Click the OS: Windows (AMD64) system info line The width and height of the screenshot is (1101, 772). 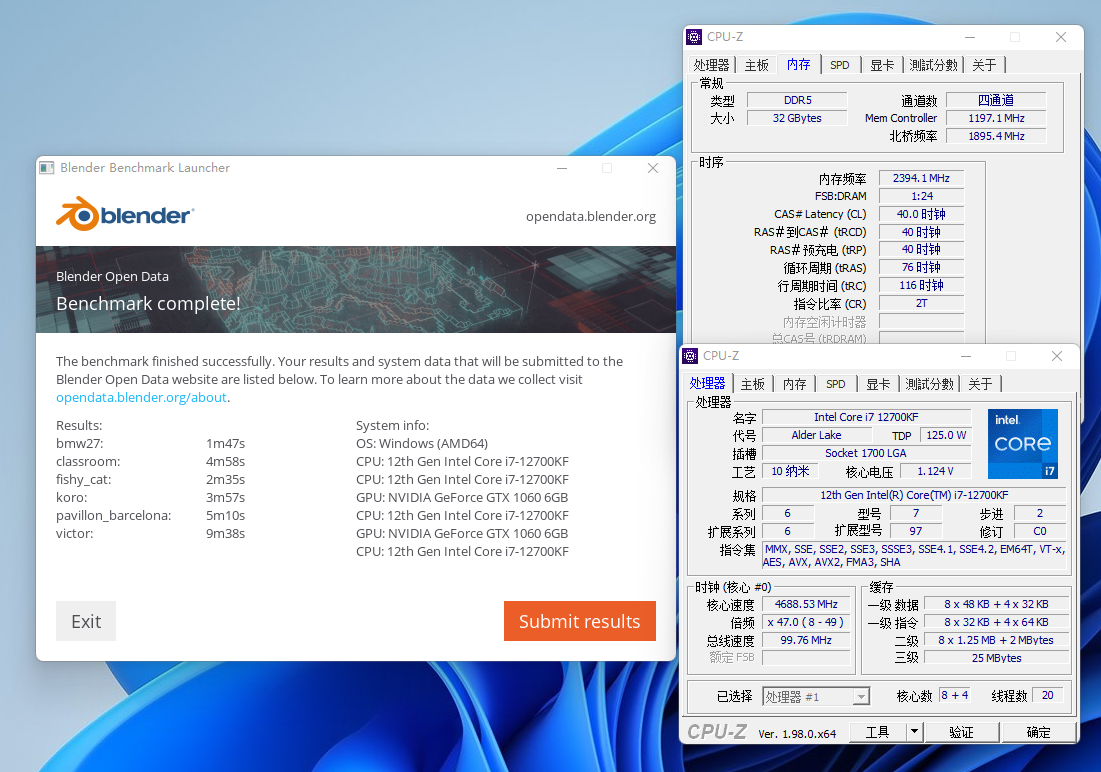pyautogui.click(x=422, y=444)
